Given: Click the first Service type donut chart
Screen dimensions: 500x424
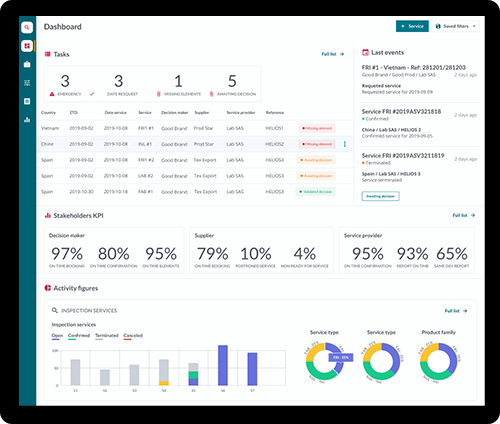Looking at the screenshot, I should (x=324, y=361).
